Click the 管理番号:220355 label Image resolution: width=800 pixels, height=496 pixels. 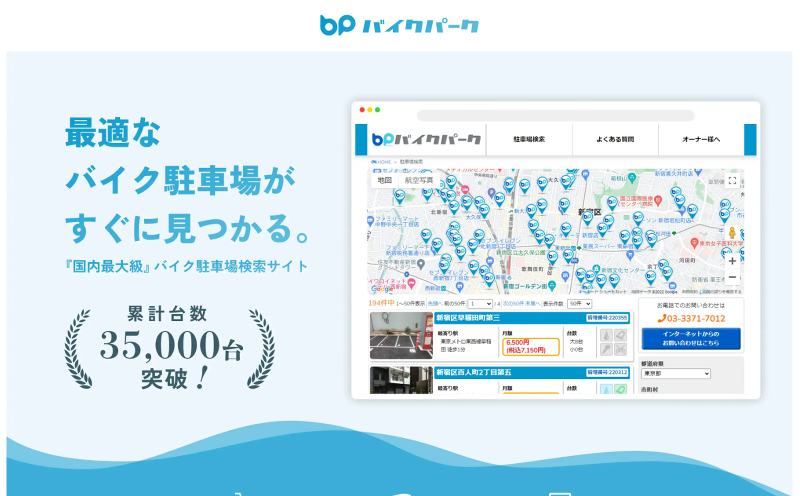607,318
